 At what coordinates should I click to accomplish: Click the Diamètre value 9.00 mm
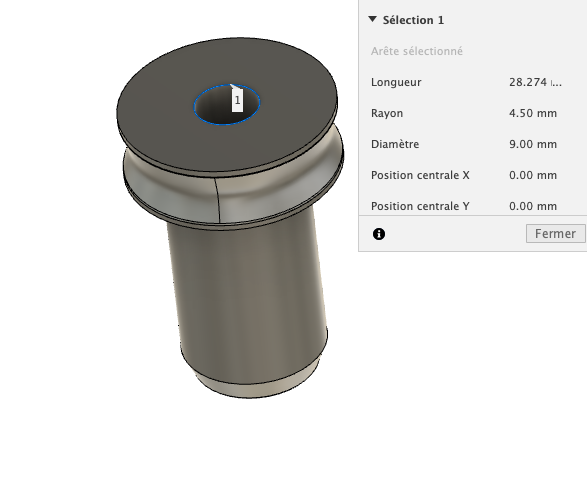click(x=533, y=144)
